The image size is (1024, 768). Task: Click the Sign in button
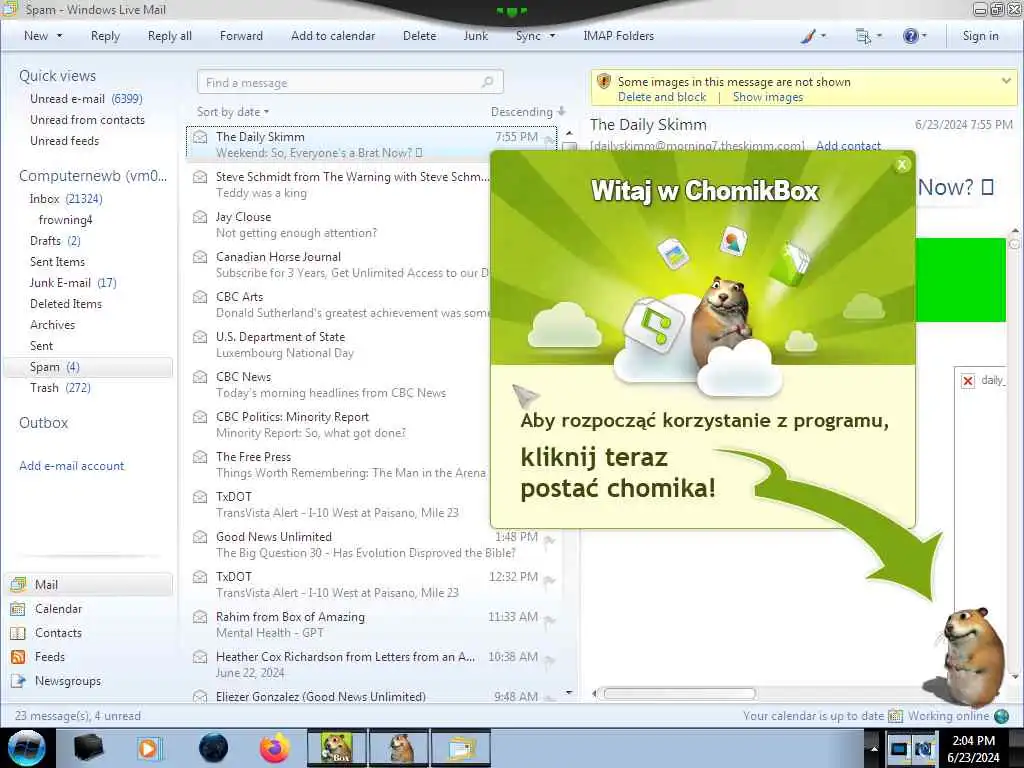980,36
